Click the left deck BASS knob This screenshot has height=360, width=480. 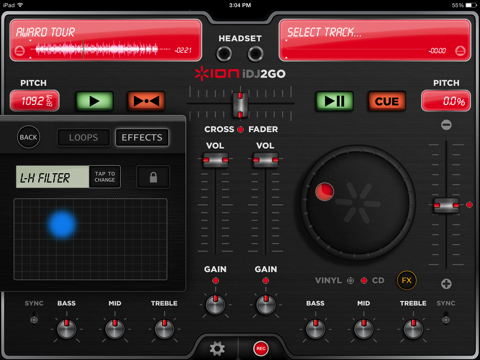click(67, 329)
